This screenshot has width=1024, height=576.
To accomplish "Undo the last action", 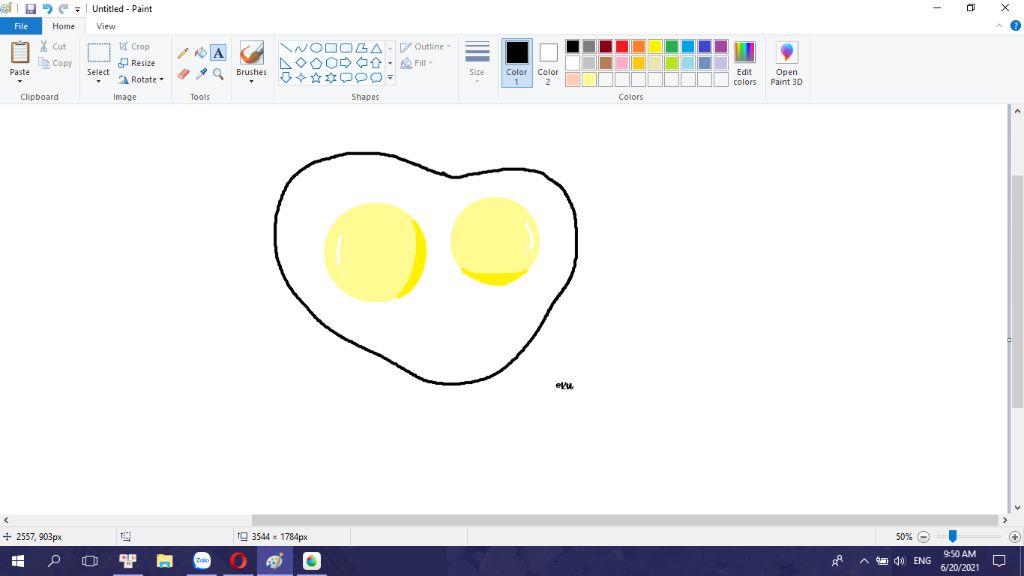I will pyautogui.click(x=47, y=8).
